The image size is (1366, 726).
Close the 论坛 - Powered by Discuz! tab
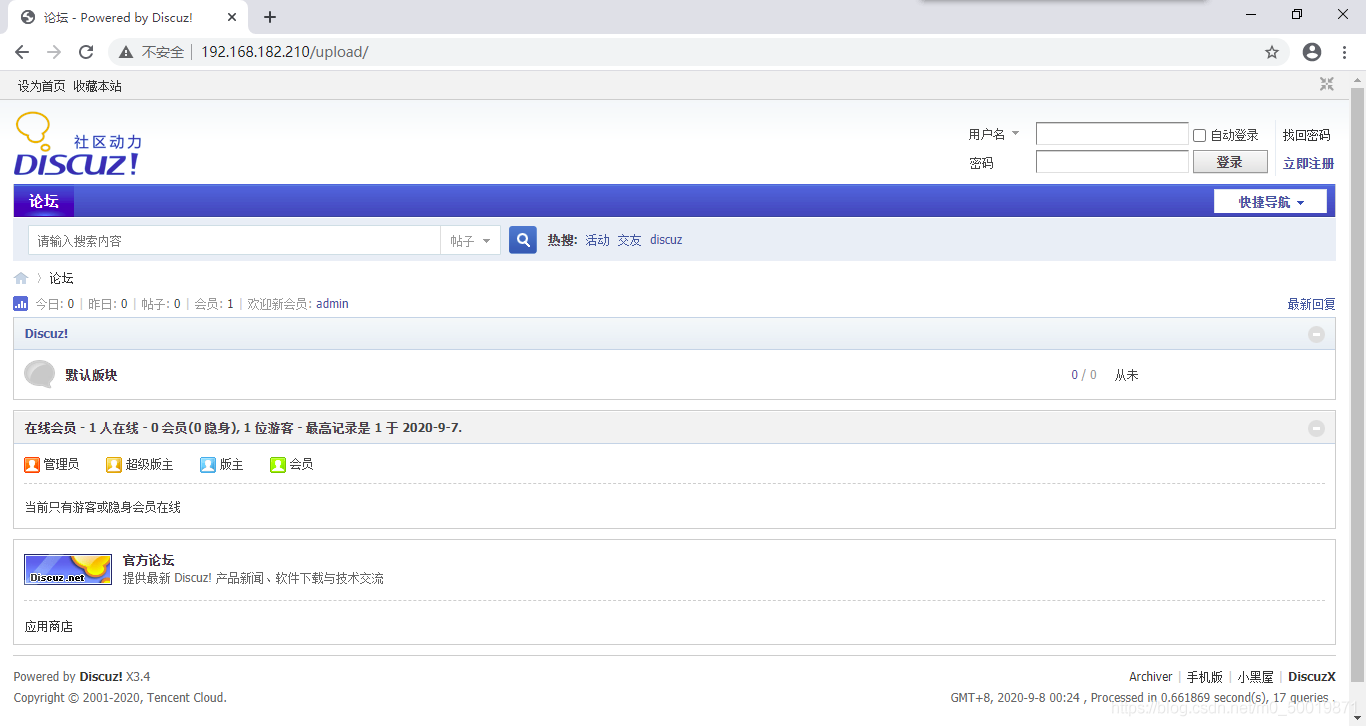pos(232,17)
